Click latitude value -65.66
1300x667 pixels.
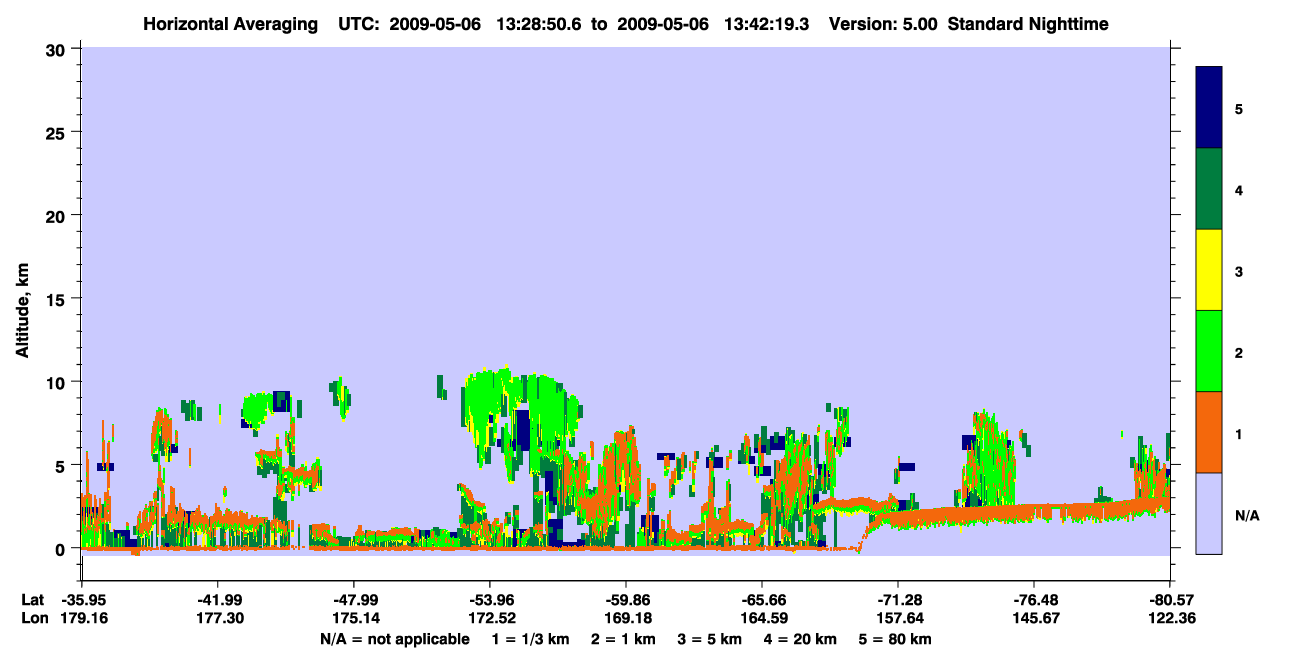pyautogui.click(x=761, y=600)
